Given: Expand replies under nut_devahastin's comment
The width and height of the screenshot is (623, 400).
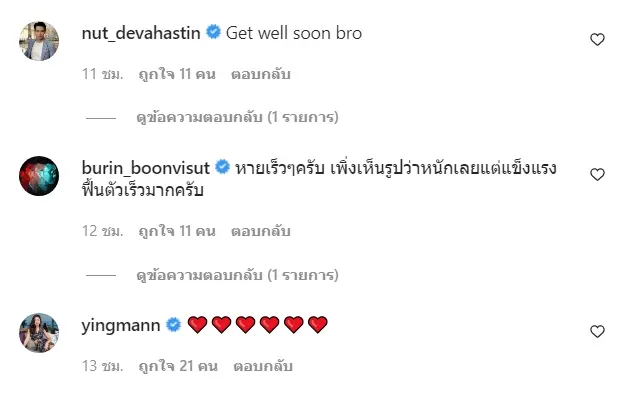Looking at the screenshot, I should [237, 117].
